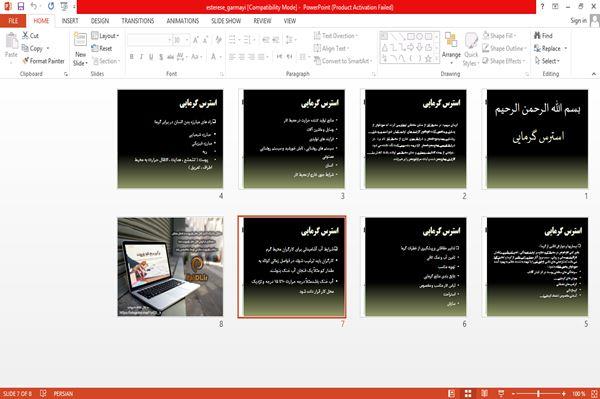Clear all formatting eraser icon
Viewport: 600px width, 399px height.
pos(218,40)
